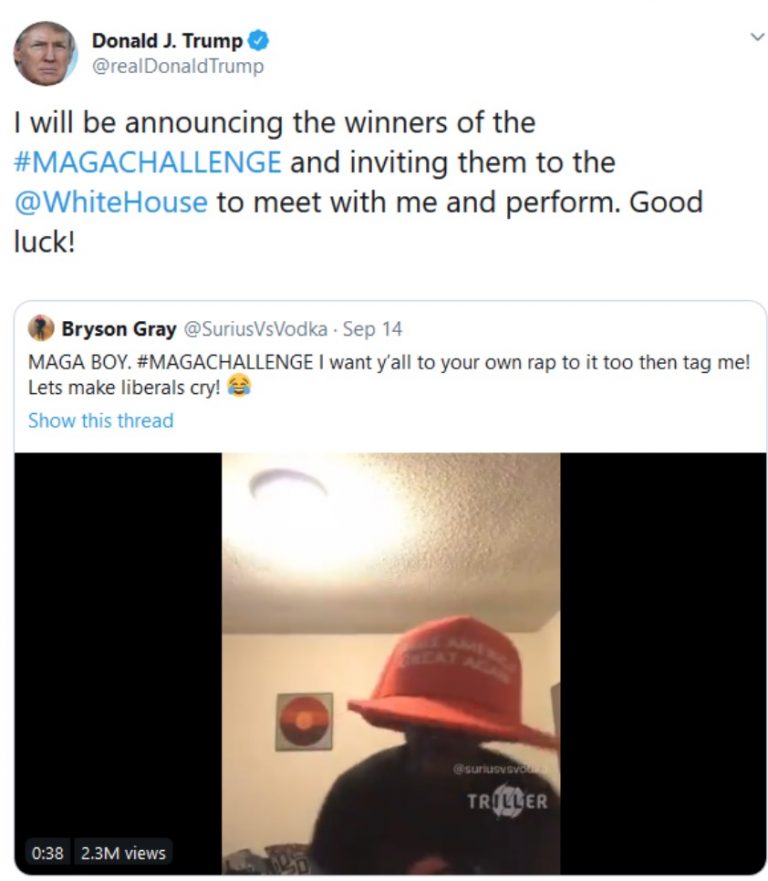Click the @suriusvsvodka video watermark
768x881 pixels.
pos(500,768)
